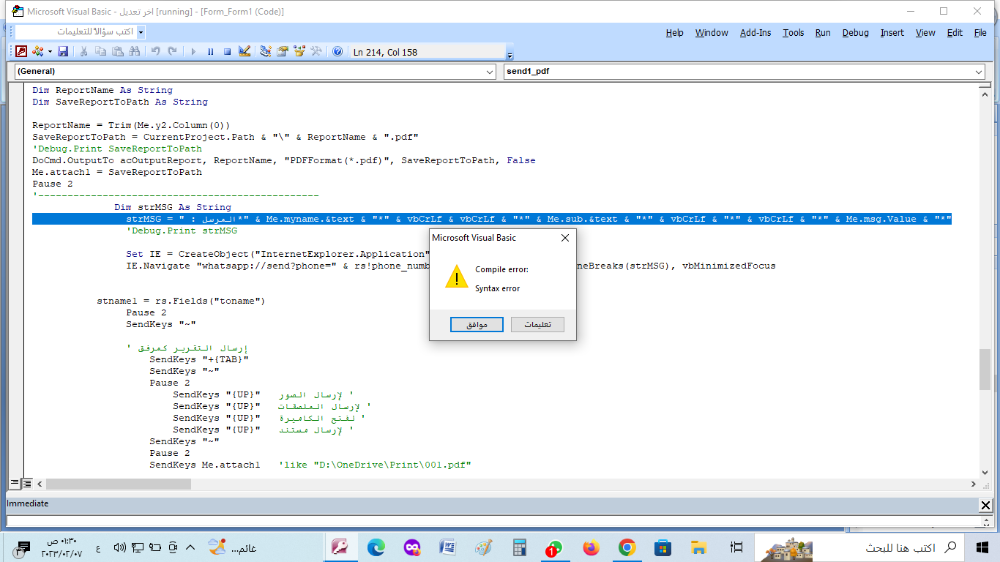Image resolution: width=1000 pixels, height=562 pixels.
Task: Click the تعليمات (Help) button in error dialog
Action: pyautogui.click(x=538, y=324)
